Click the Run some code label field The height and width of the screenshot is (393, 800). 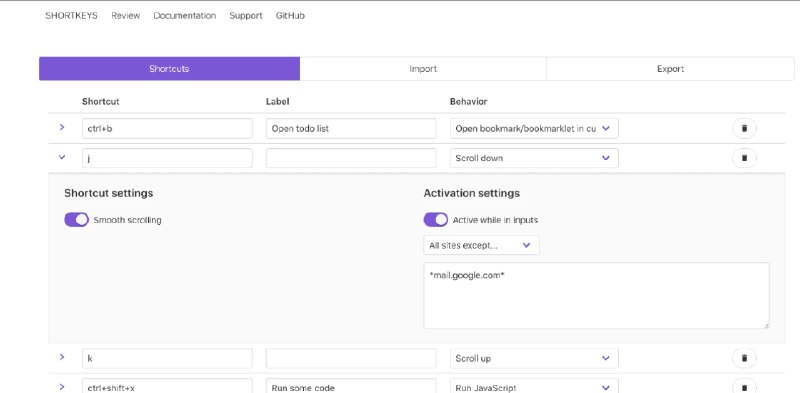tap(351, 386)
